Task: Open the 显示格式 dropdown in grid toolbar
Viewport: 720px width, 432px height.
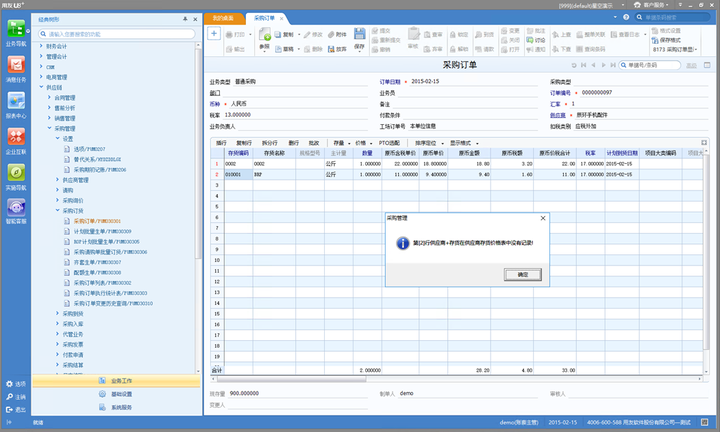Action: pyautogui.click(x=464, y=142)
